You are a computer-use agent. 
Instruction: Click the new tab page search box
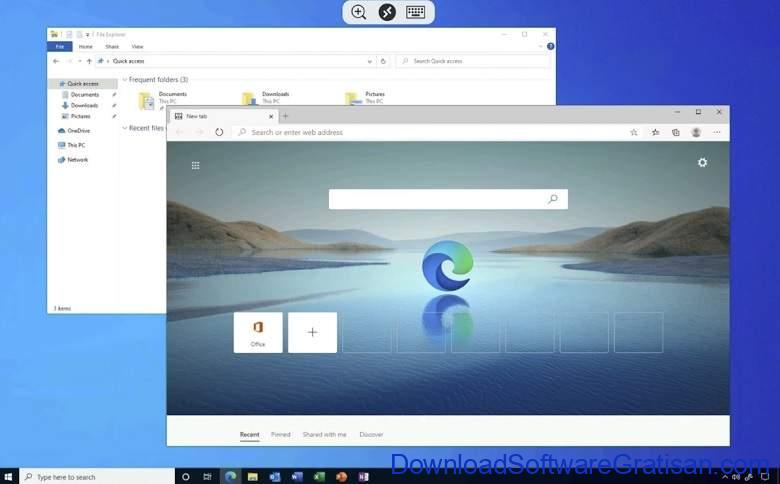(448, 199)
